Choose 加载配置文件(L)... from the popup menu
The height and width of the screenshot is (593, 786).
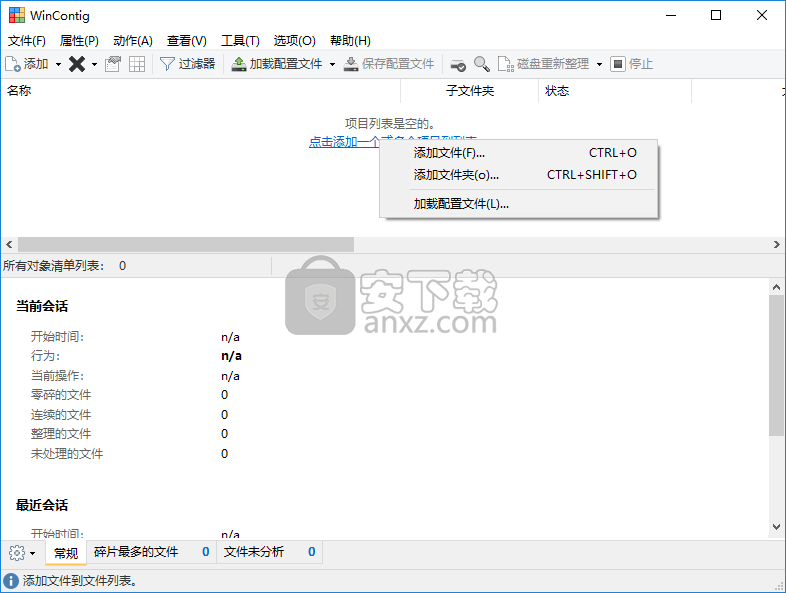click(x=519, y=204)
